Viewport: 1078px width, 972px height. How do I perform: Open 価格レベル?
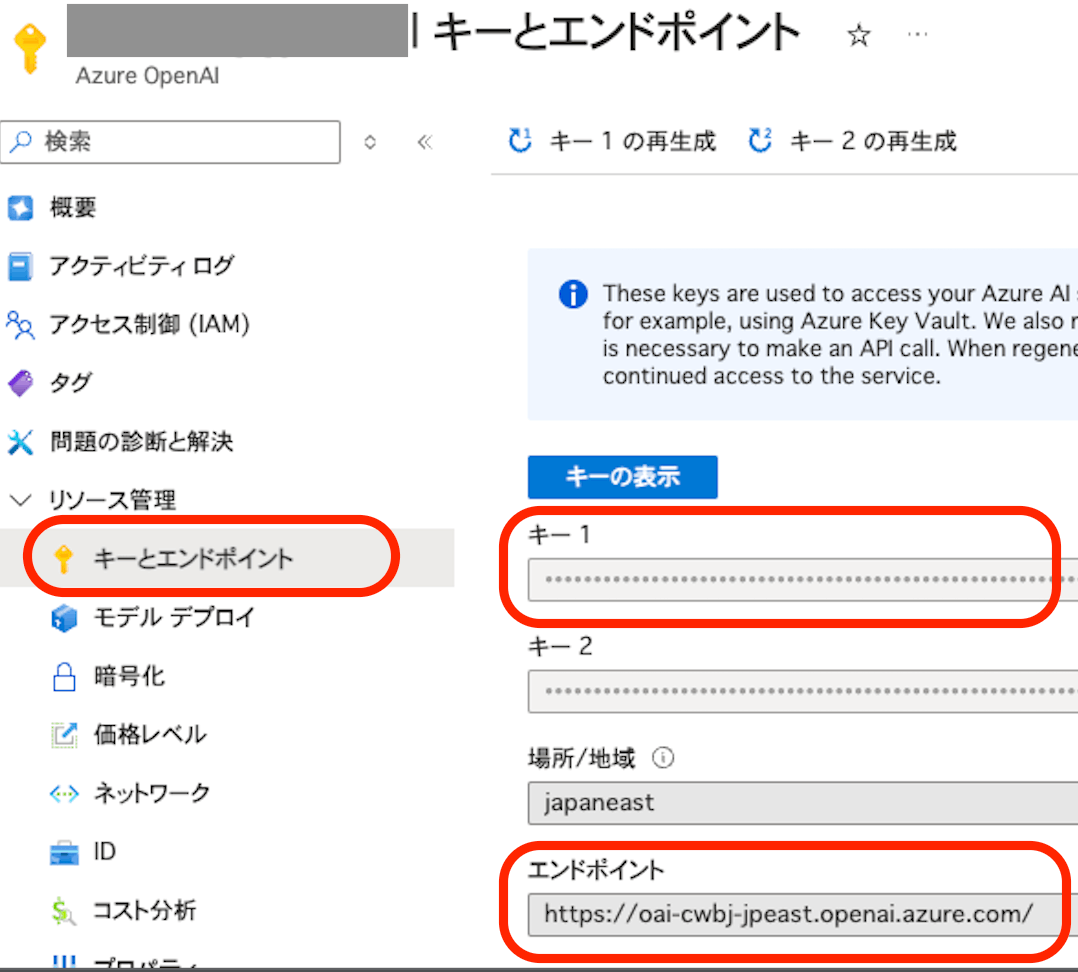coord(150,734)
